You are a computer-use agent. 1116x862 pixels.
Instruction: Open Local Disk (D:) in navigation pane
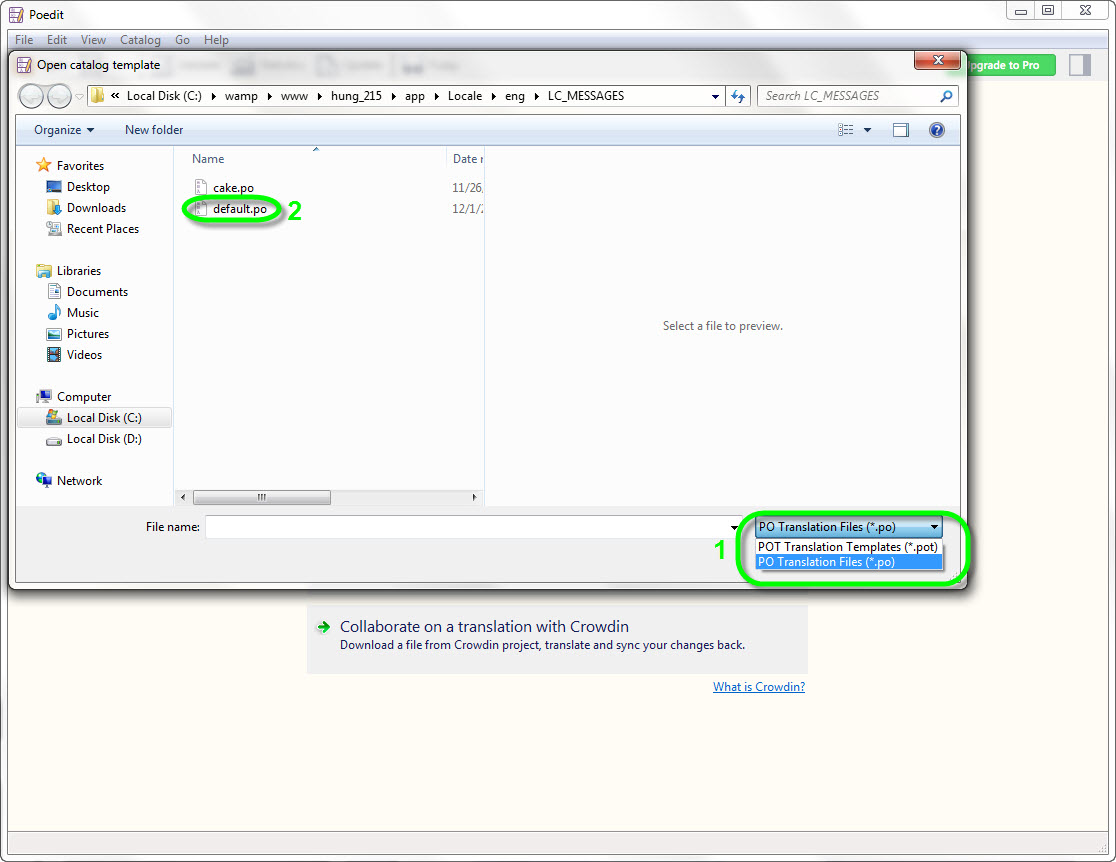(104, 438)
